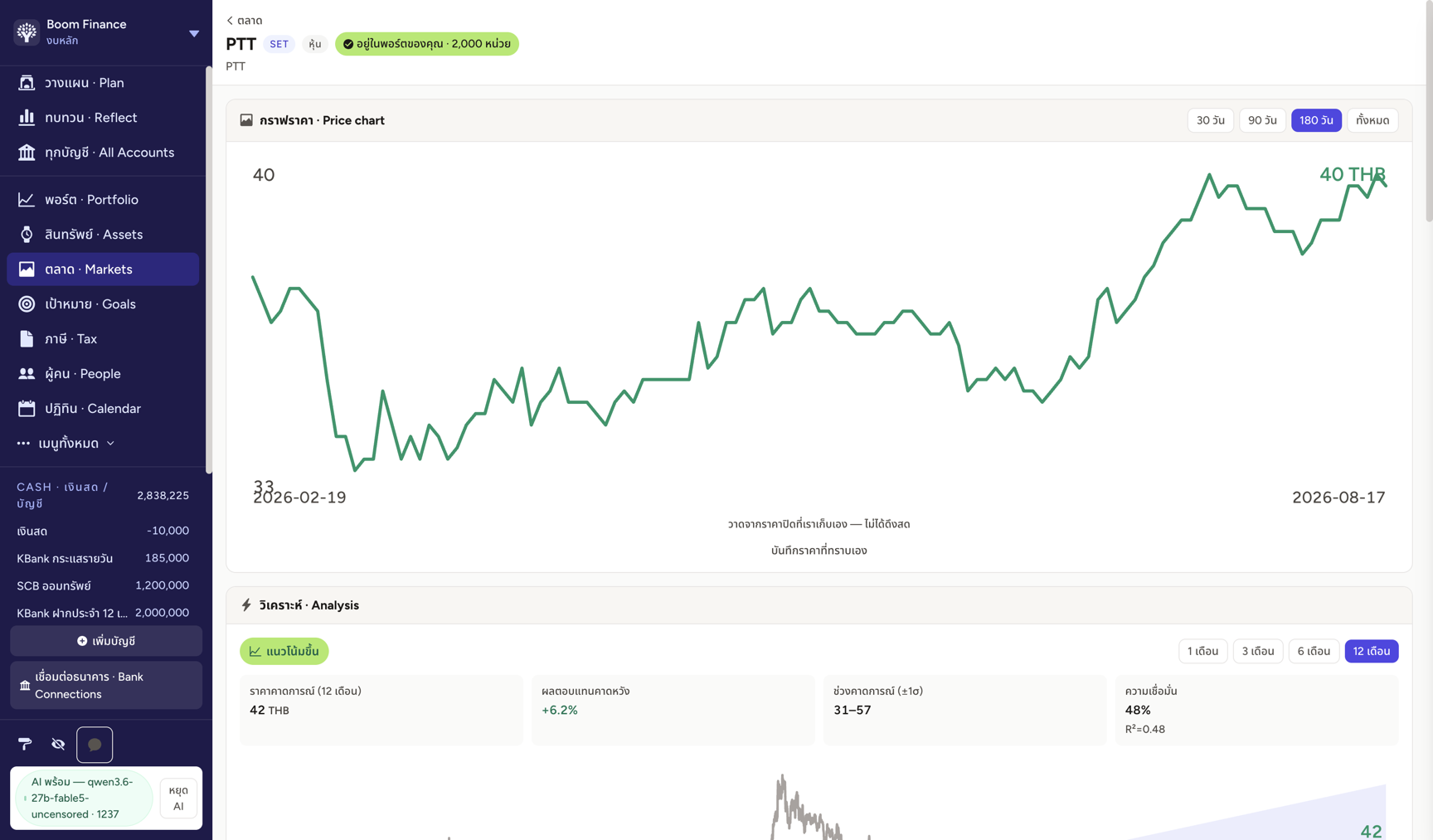Open เชื่อมต่อธนาคาร · Bank Connections
Screen dimensions: 1433x840
pos(106,686)
